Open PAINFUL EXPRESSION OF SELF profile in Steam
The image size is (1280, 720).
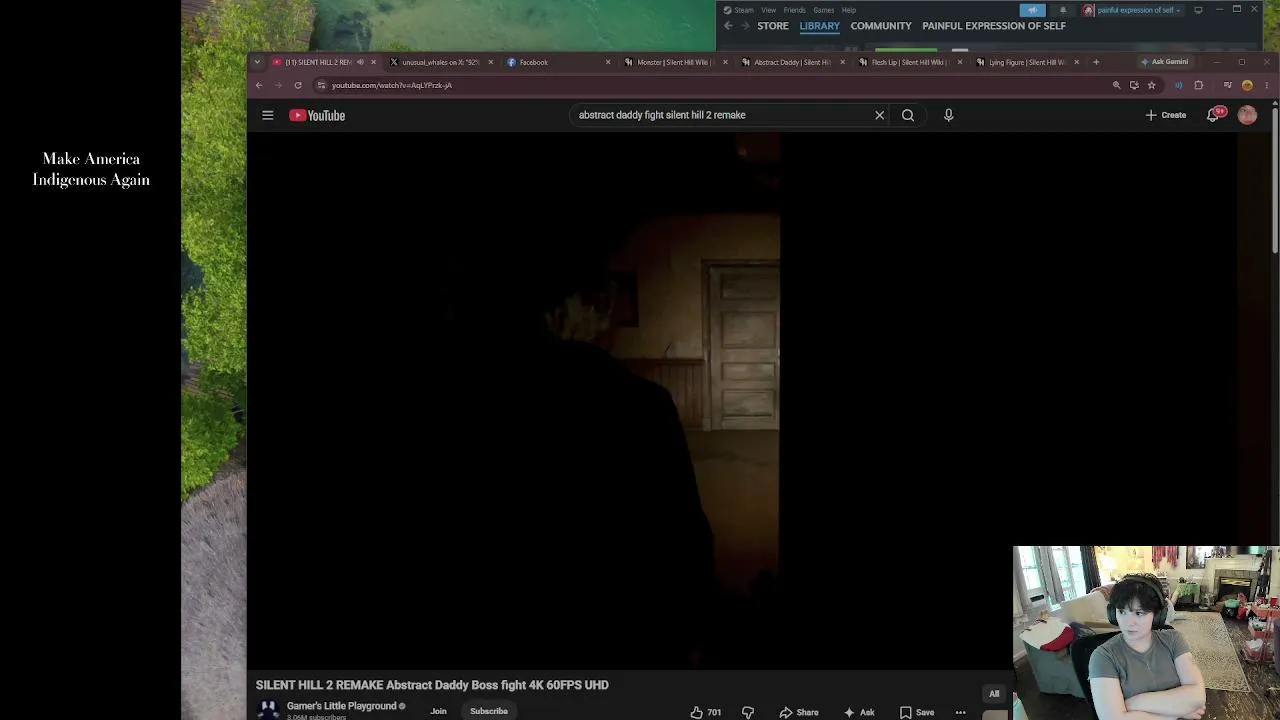994,26
